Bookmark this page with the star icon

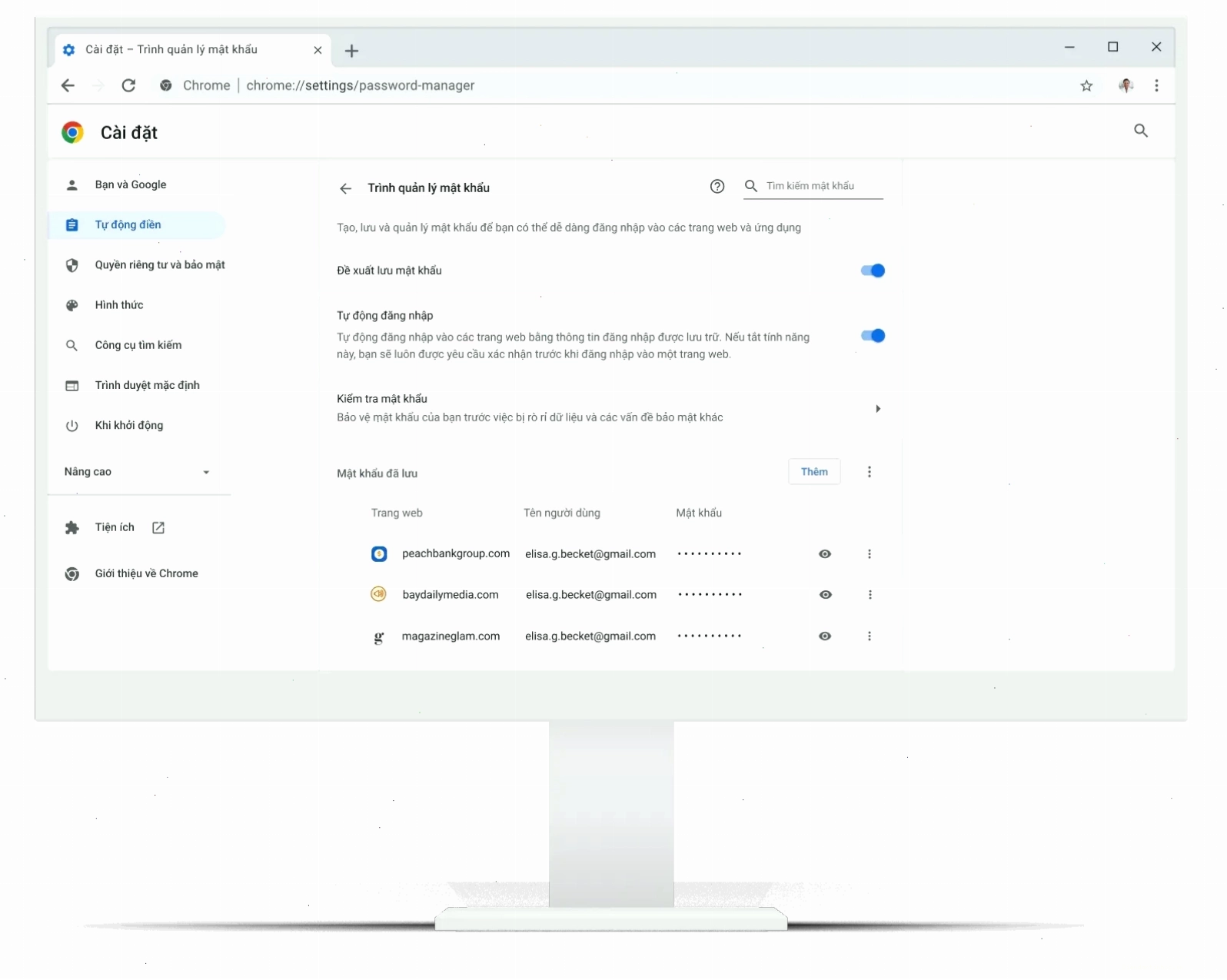(1086, 86)
